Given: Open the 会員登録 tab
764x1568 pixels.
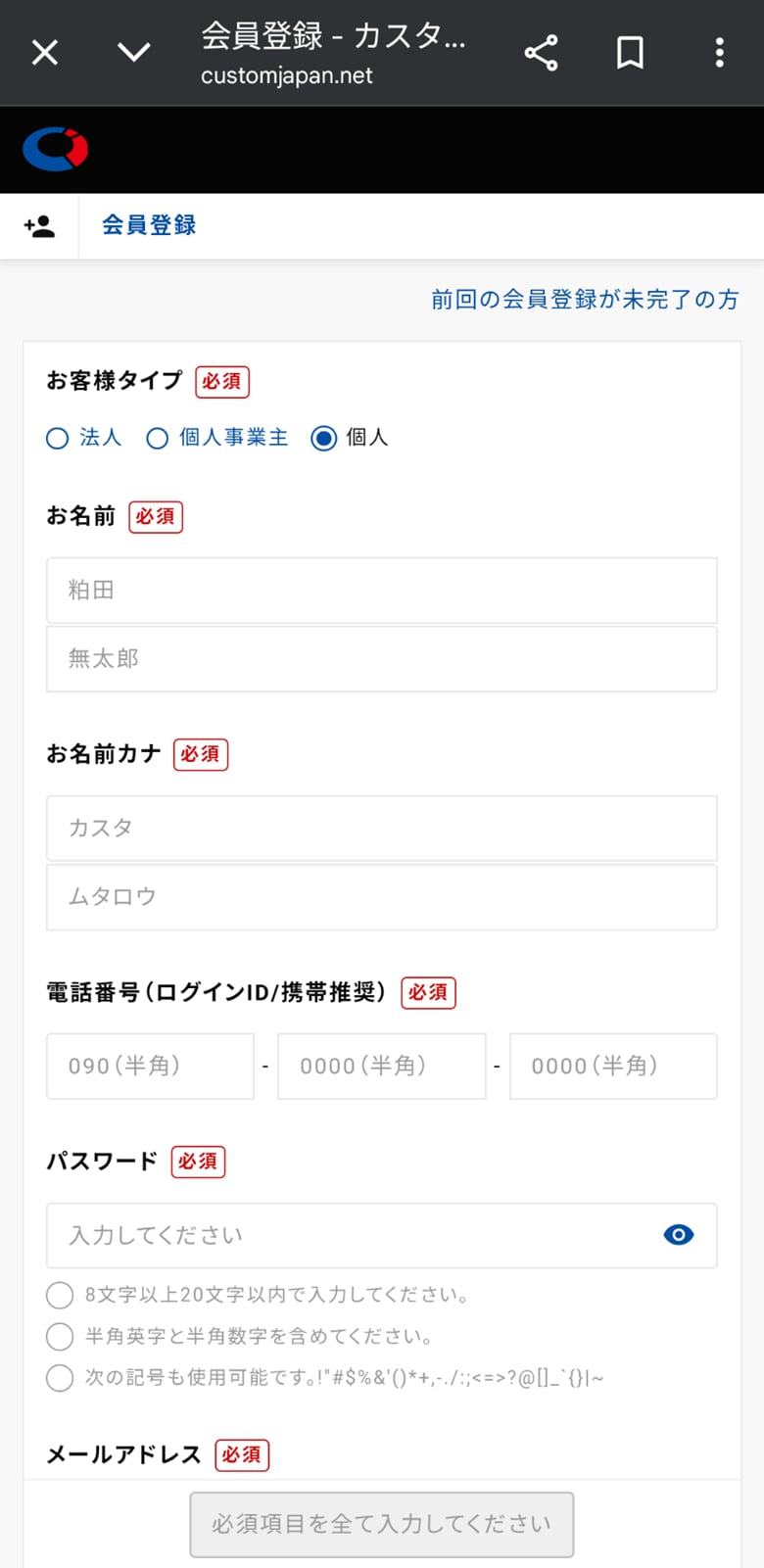Looking at the screenshot, I should pyautogui.click(x=149, y=225).
